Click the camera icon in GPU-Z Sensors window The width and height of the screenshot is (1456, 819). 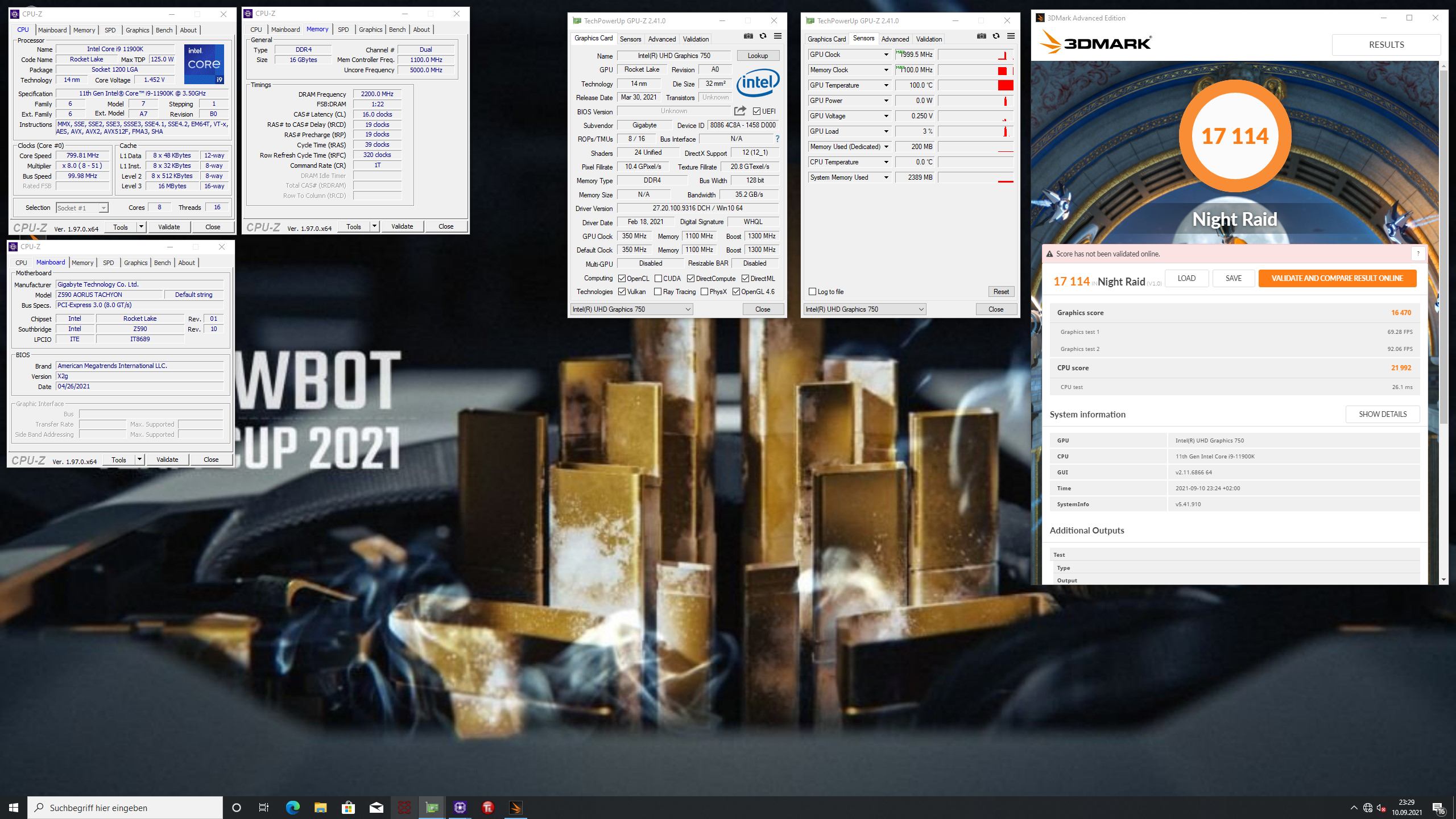point(981,36)
